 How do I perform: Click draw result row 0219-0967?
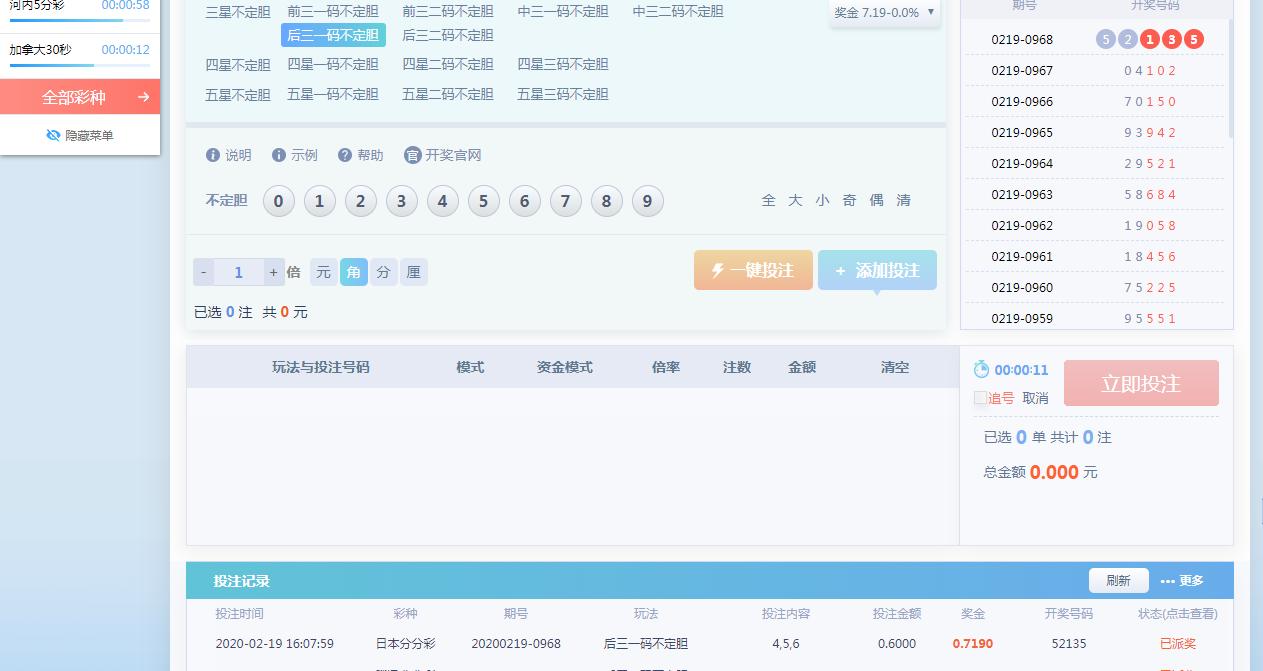coord(1094,71)
